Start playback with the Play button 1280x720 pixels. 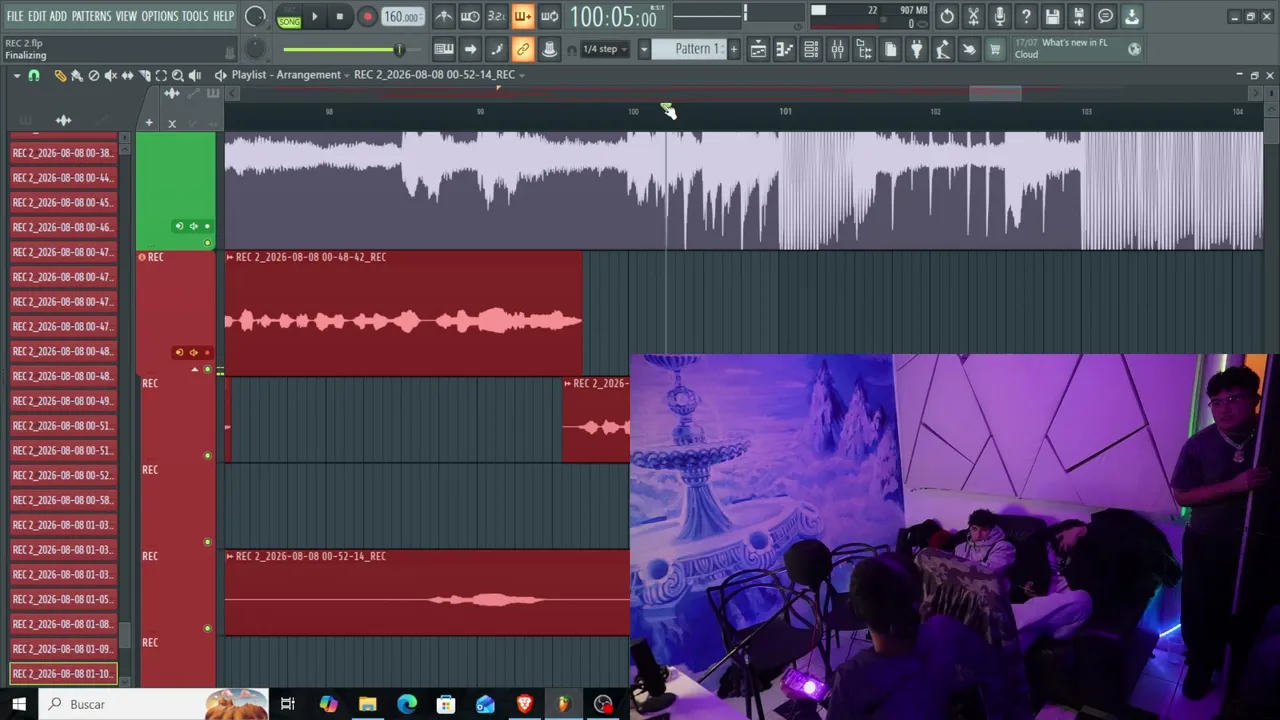(x=314, y=16)
